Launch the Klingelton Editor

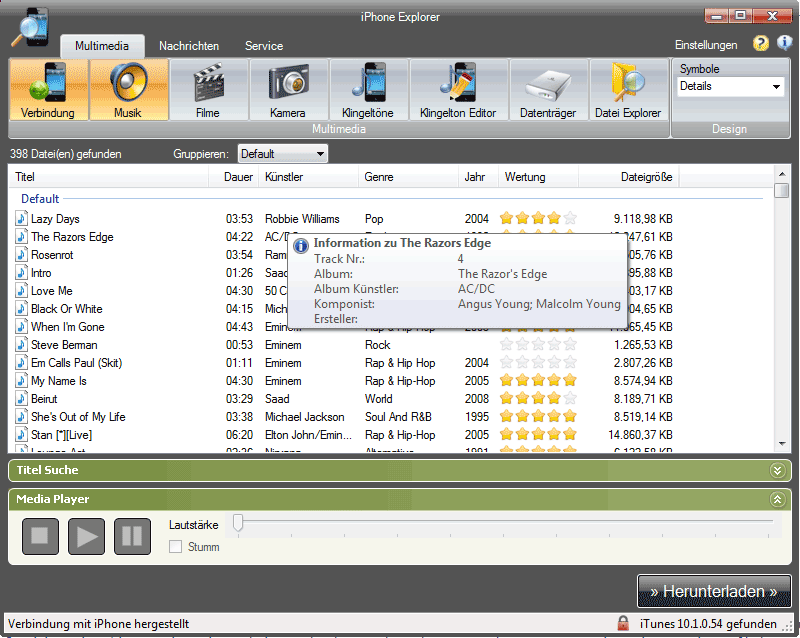[x=458, y=90]
